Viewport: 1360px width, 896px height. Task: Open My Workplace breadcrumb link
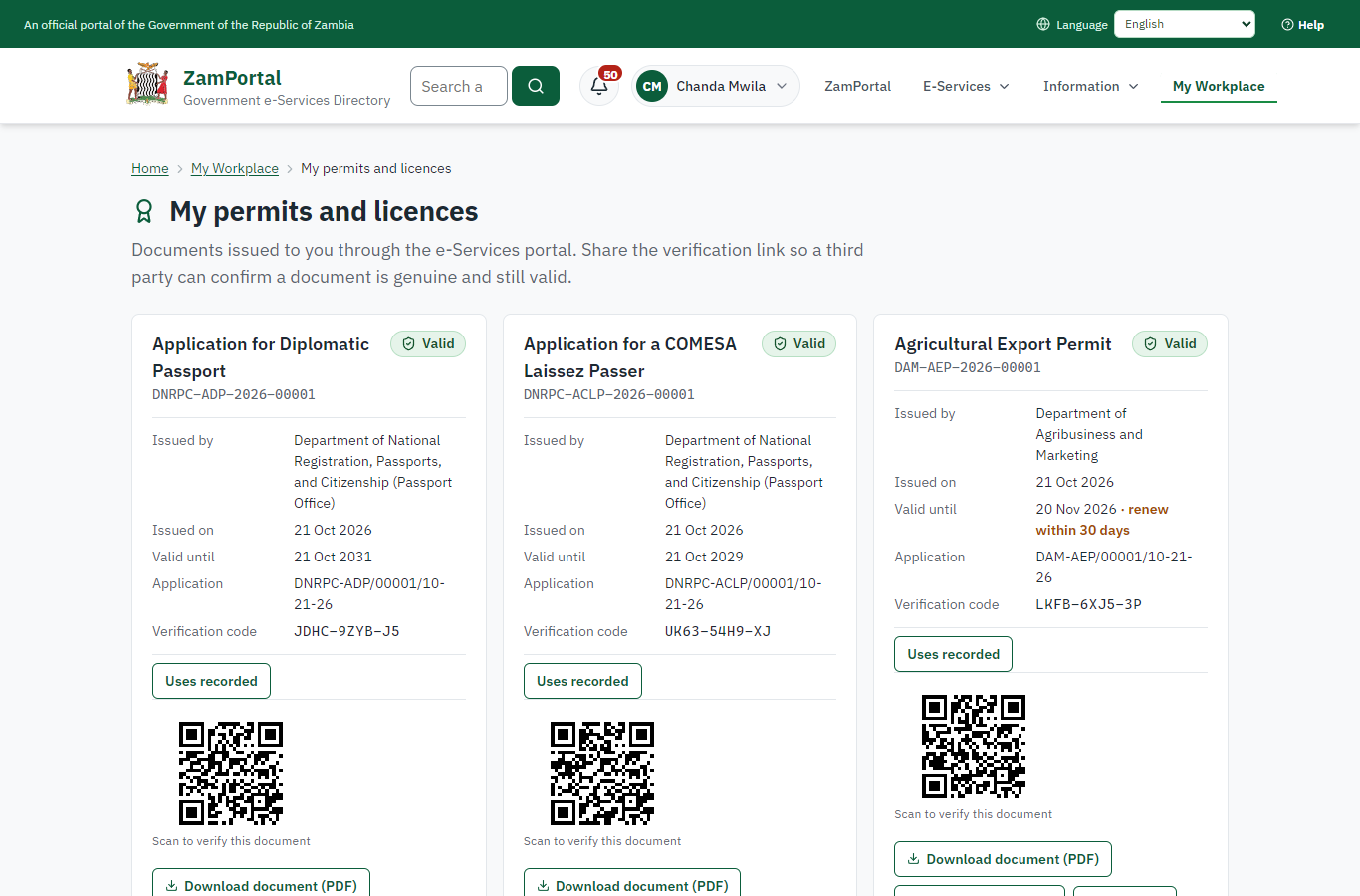click(235, 168)
